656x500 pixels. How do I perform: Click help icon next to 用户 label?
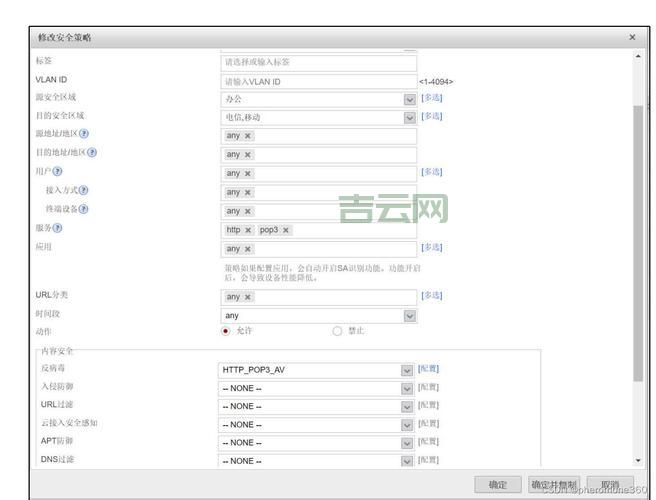57,172
